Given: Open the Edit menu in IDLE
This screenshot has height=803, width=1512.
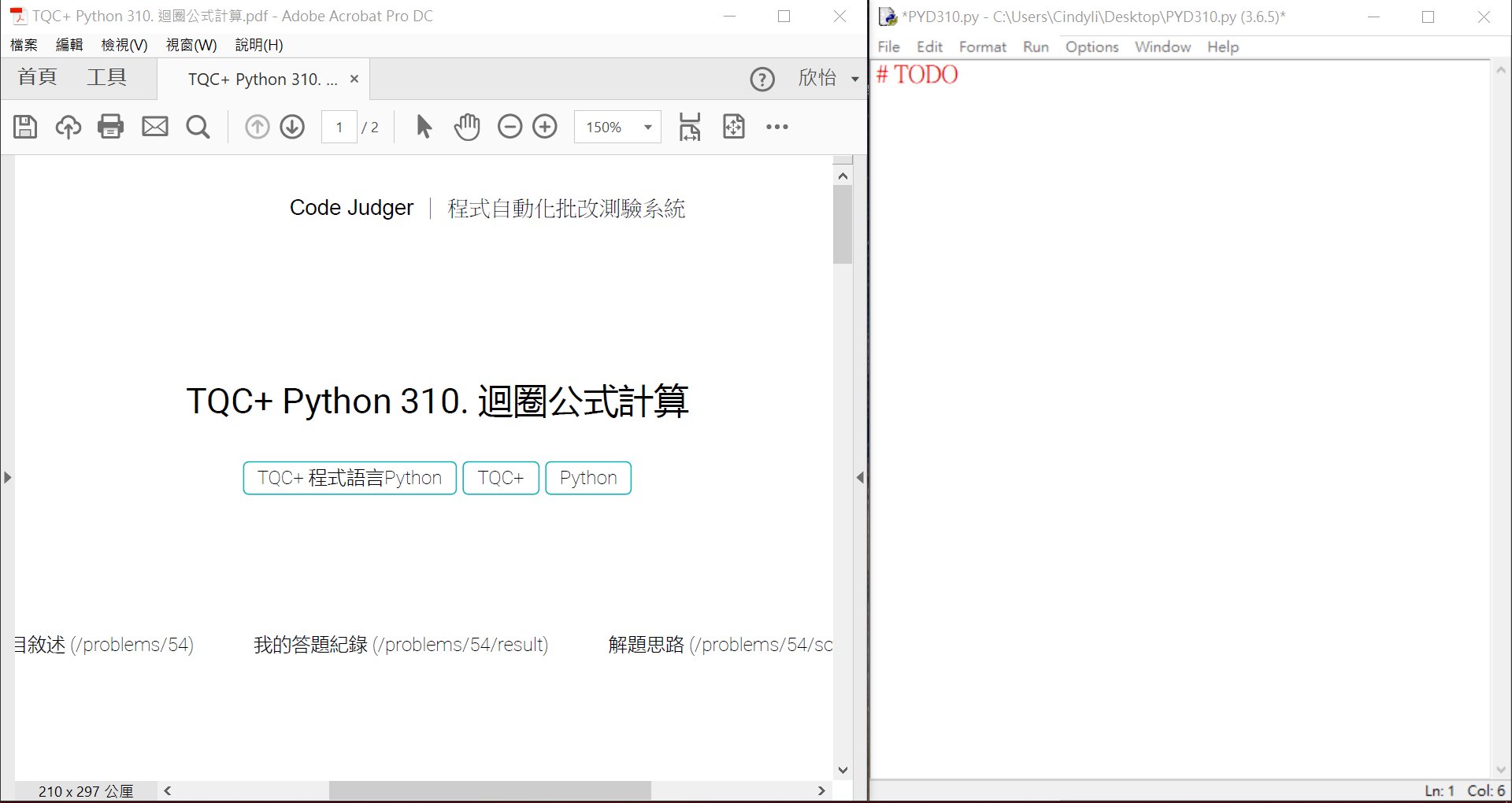Looking at the screenshot, I should (929, 46).
